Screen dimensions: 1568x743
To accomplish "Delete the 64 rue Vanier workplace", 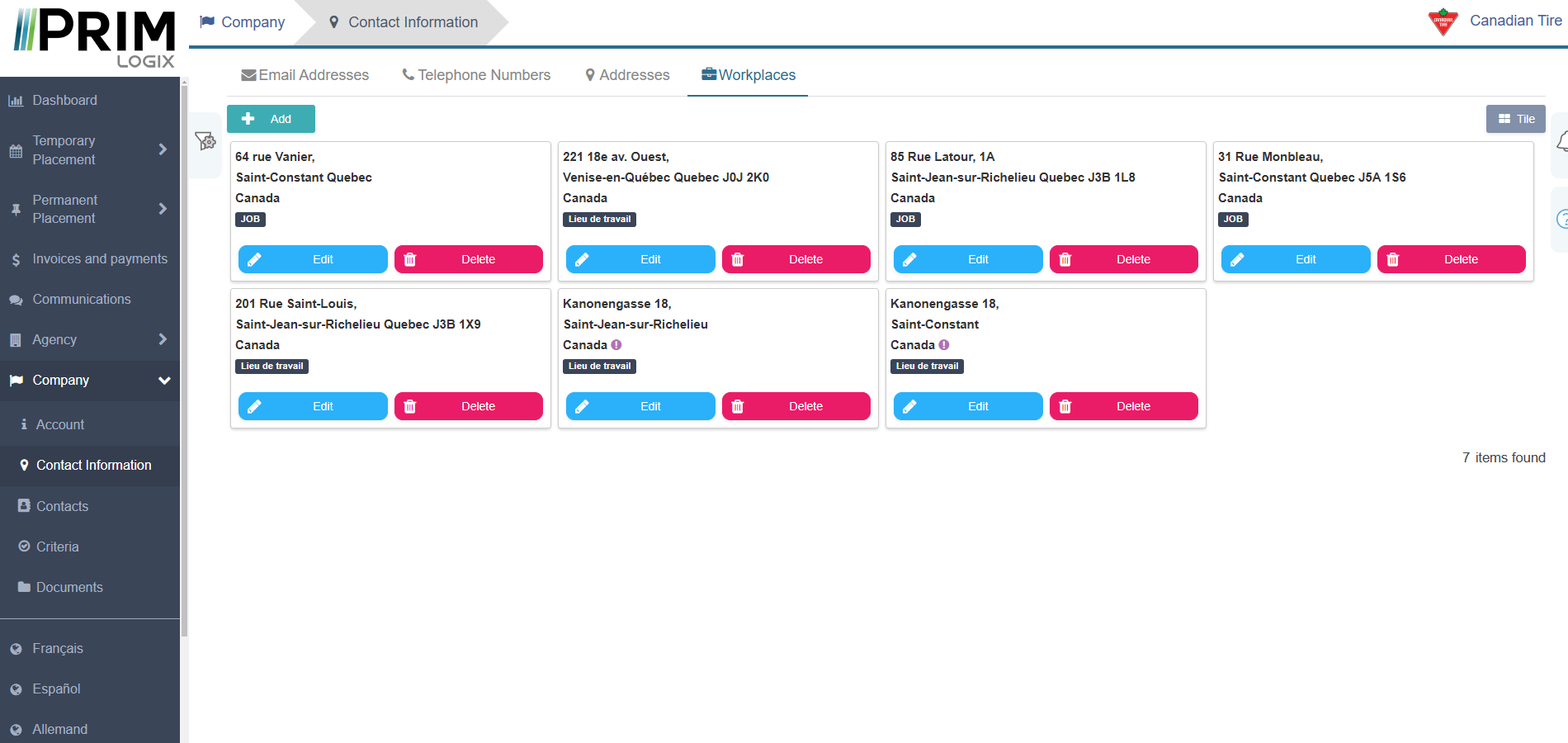I will [468, 259].
